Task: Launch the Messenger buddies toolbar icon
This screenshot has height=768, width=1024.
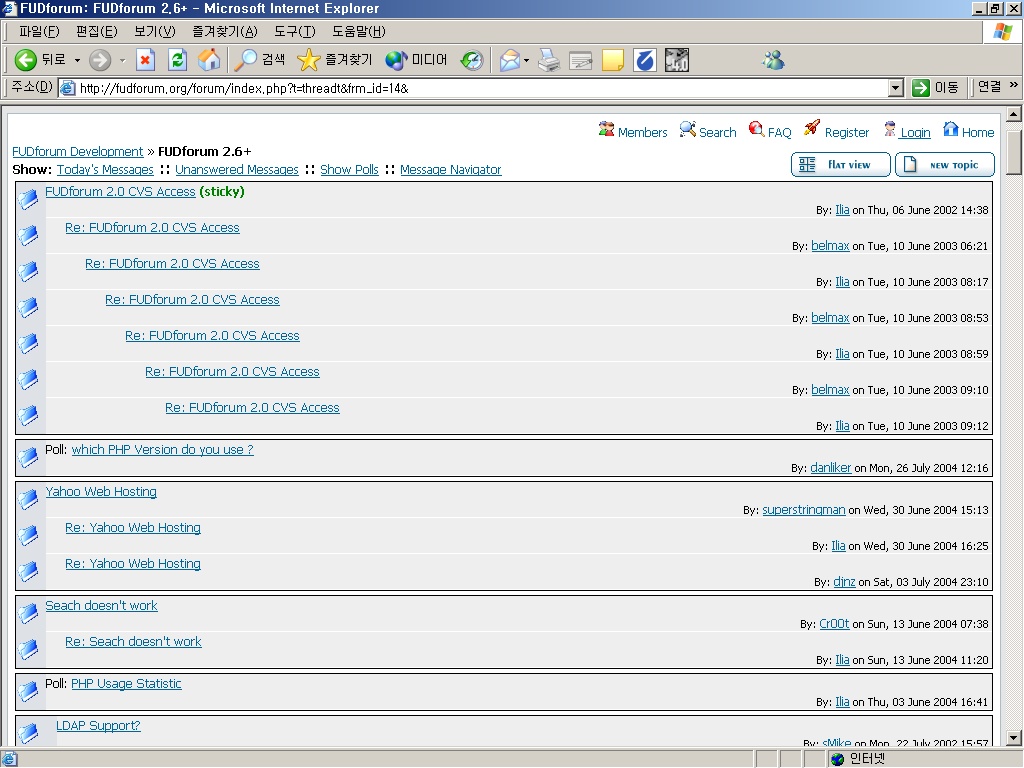Action: 773,60
